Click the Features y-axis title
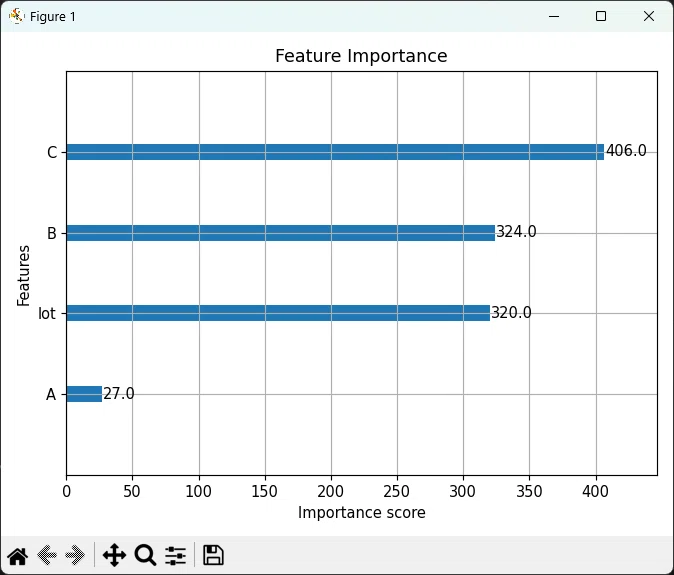This screenshot has height=575, width=674. click(x=23, y=275)
